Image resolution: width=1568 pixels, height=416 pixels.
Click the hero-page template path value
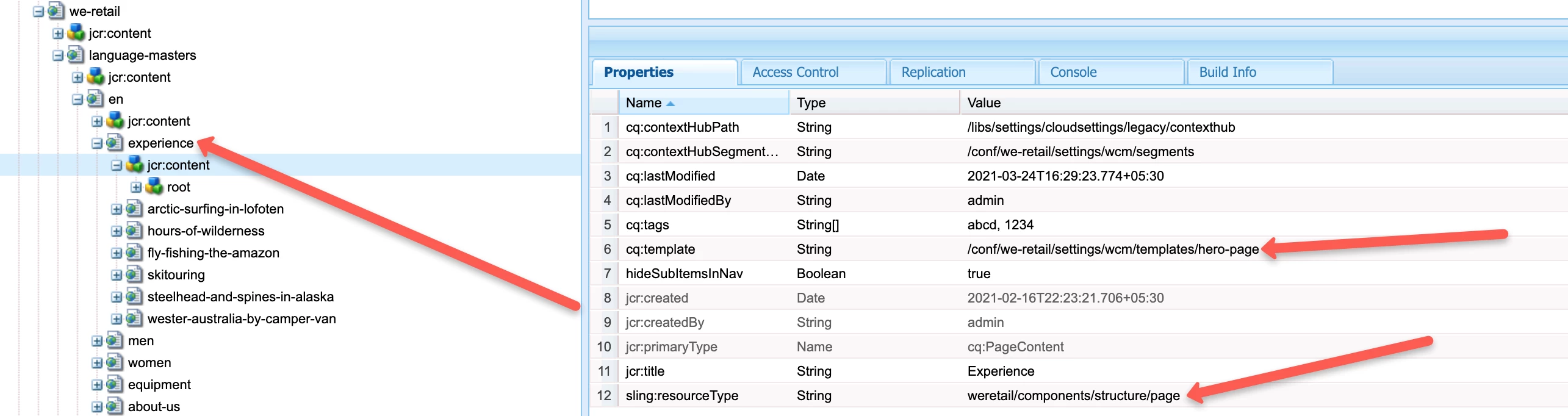coord(1113,249)
